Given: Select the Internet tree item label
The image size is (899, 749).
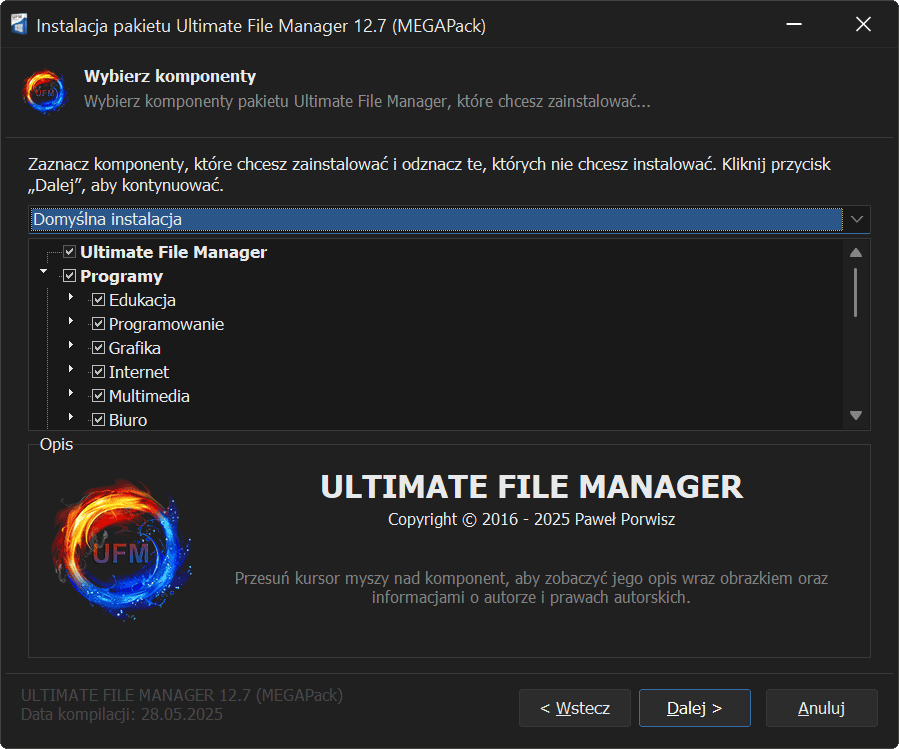Looking at the screenshot, I should [139, 372].
